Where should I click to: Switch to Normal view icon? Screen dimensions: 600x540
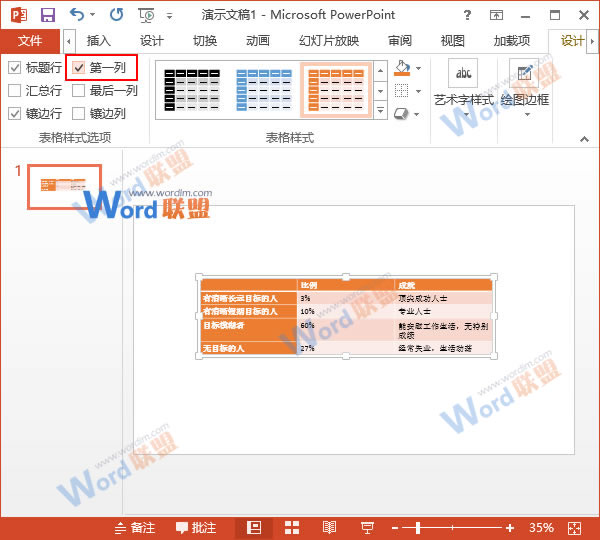[254, 528]
